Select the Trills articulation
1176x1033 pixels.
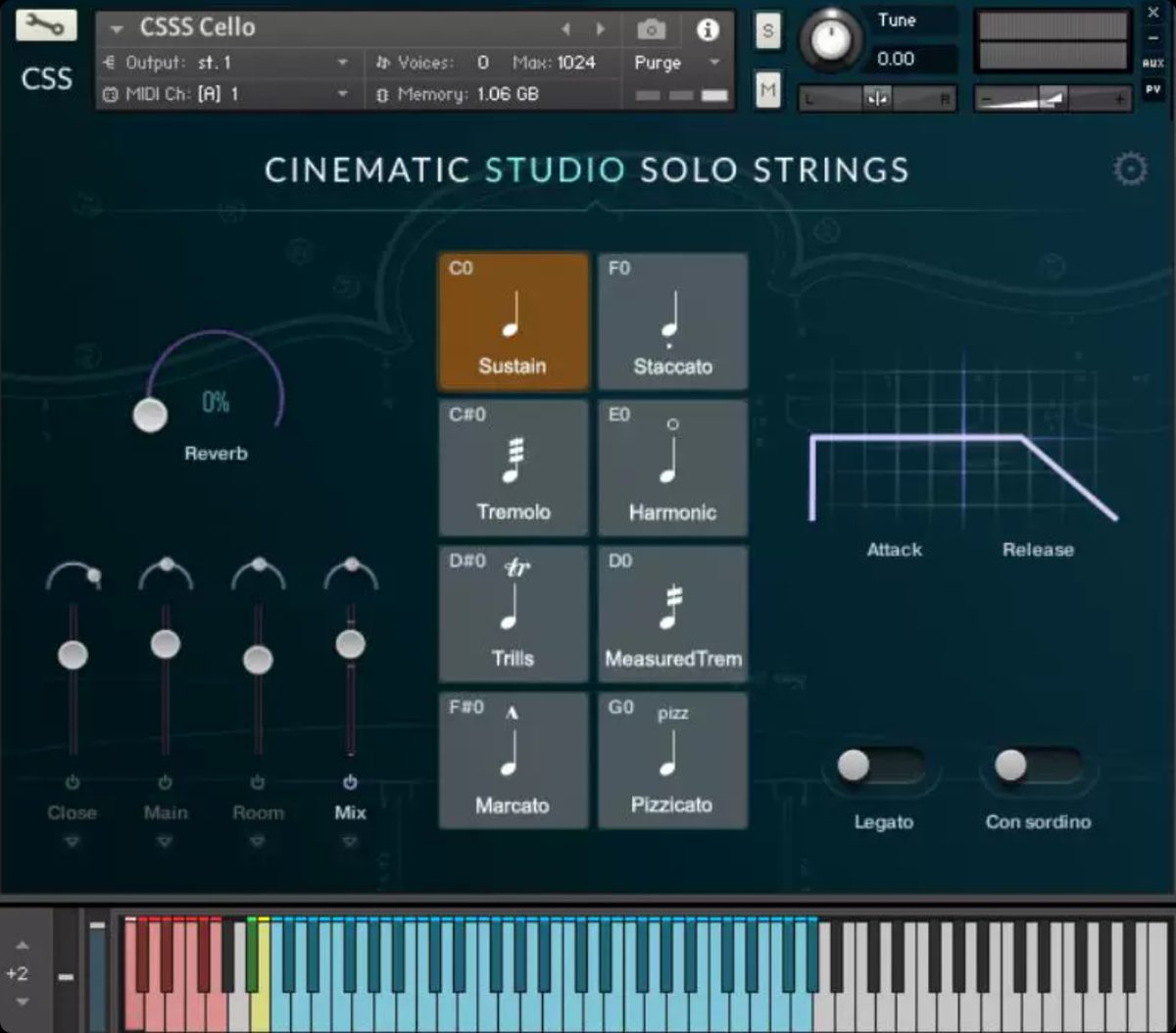tap(514, 615)
